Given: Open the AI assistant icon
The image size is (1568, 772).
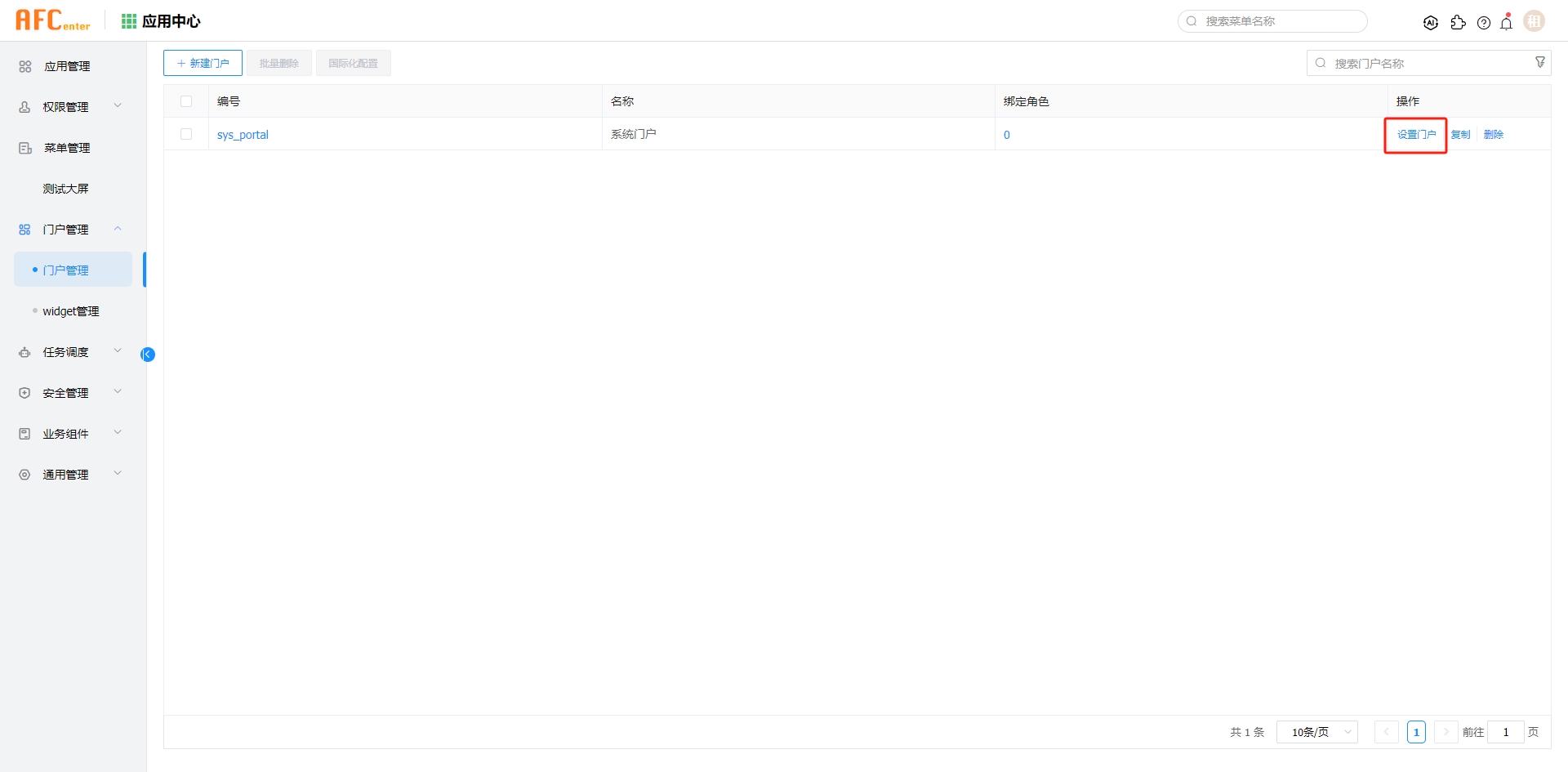Looking at the screenshot, I should point(1432,22).
